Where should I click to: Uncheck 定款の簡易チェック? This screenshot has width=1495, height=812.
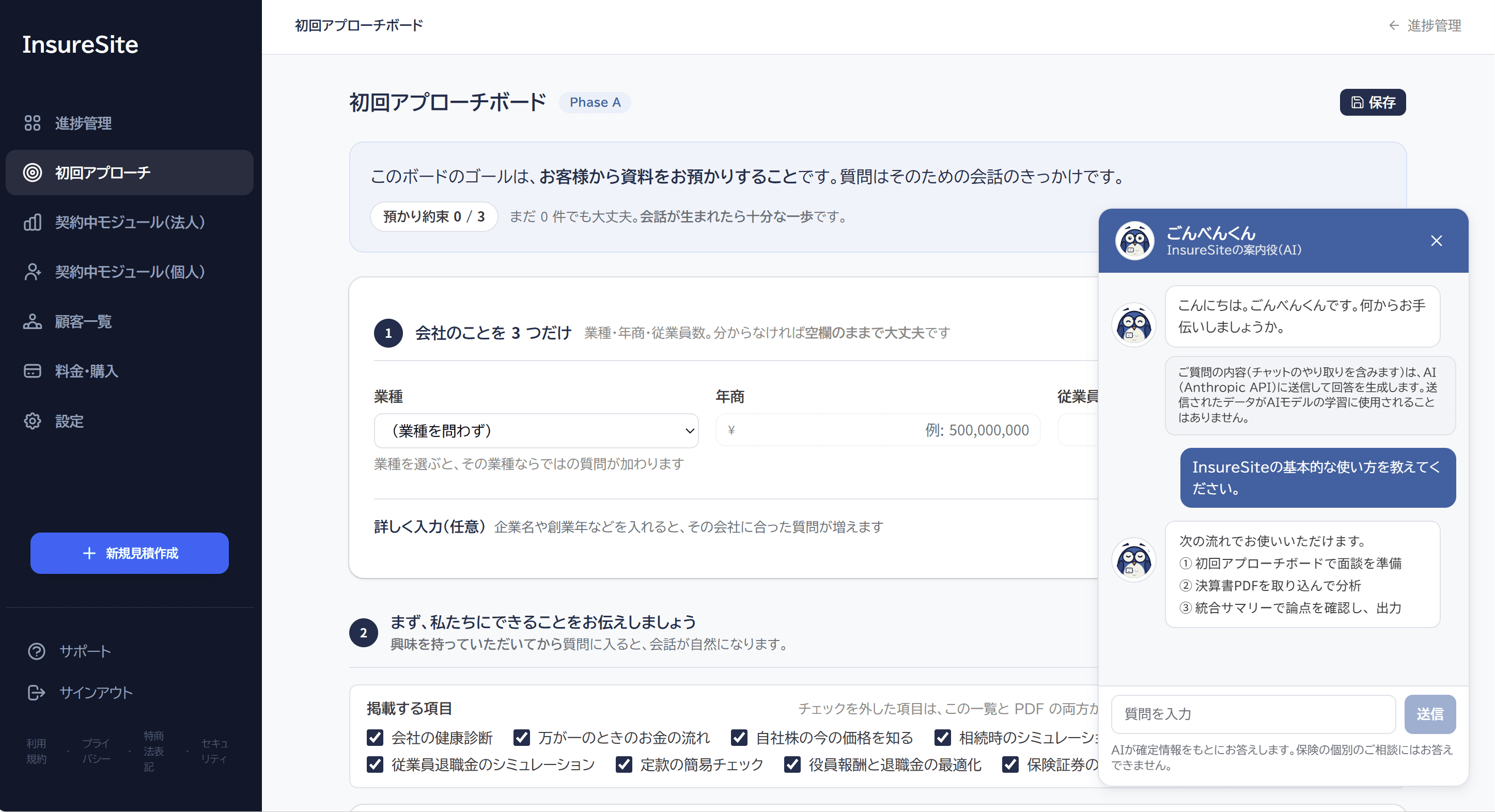pos(624,764)
